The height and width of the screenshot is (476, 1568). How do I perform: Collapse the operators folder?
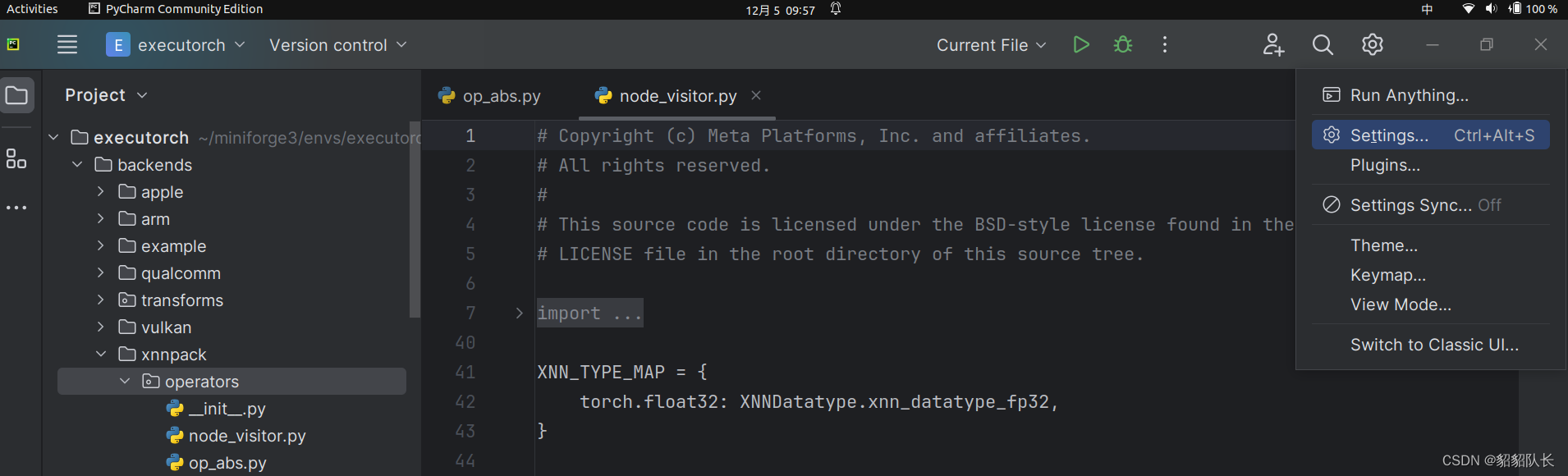[x=125, y=381]
